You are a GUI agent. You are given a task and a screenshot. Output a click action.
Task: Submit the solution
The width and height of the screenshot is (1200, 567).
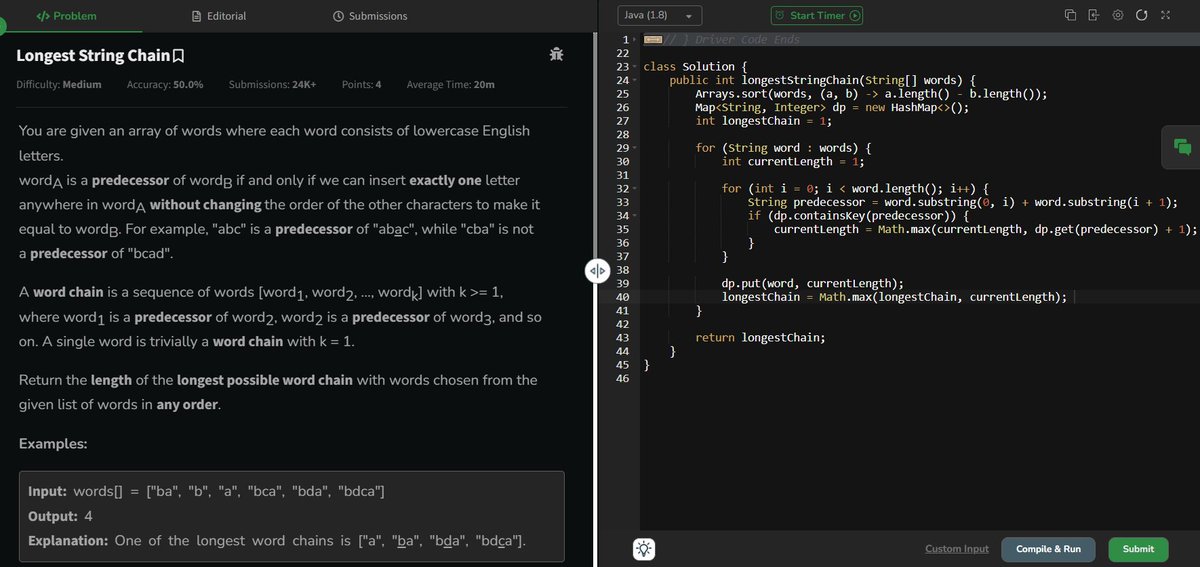click(1138, 549)
